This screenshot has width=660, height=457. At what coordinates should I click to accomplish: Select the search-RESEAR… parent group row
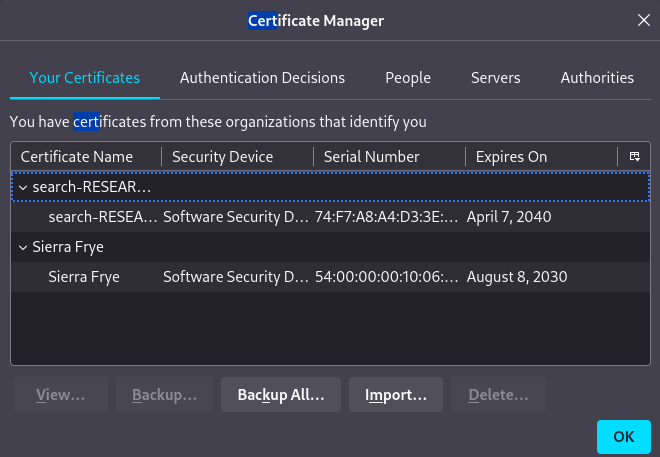point(92,187)
